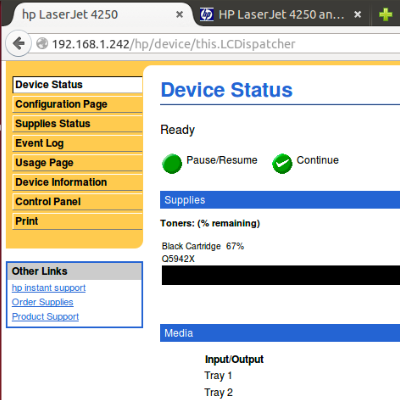Open the Usage Page menu item
This screenshot has width=400, height=400.
77,163
